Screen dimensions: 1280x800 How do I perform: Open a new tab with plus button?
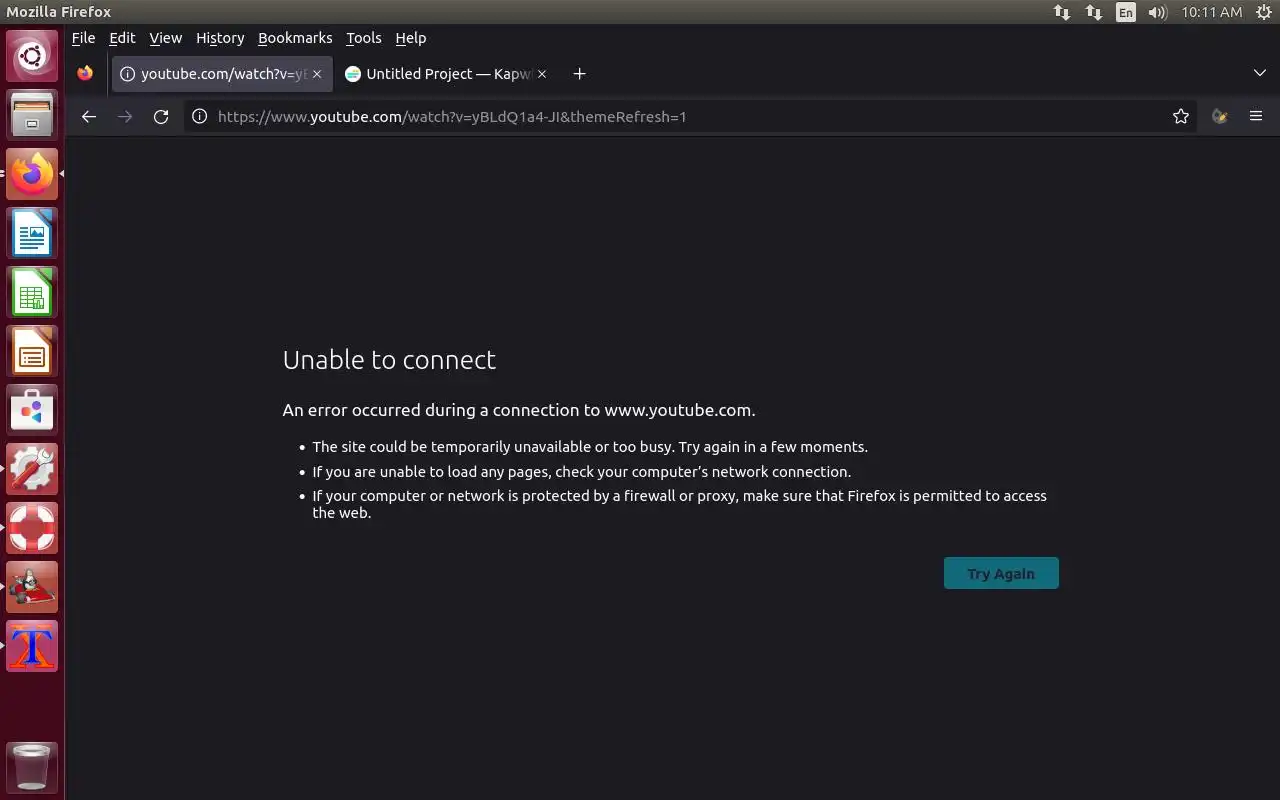tap(579, 74)
